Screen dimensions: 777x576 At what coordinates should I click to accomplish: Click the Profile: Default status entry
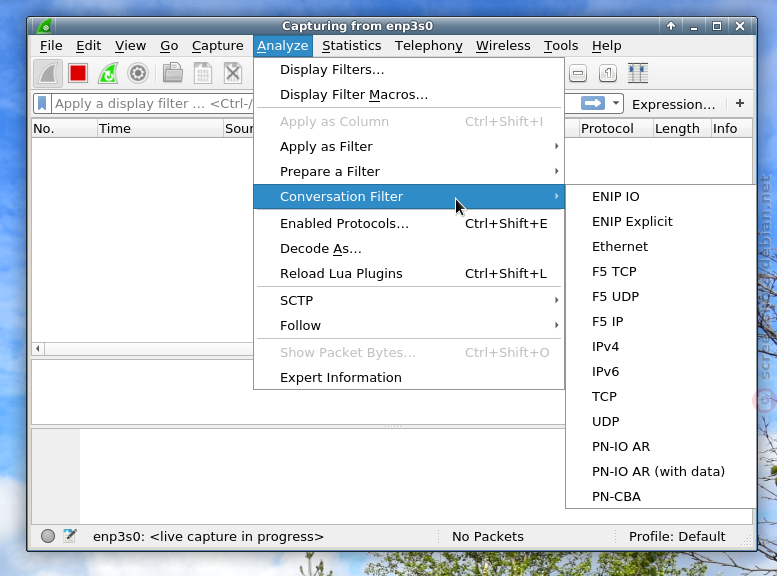point(677,536)
